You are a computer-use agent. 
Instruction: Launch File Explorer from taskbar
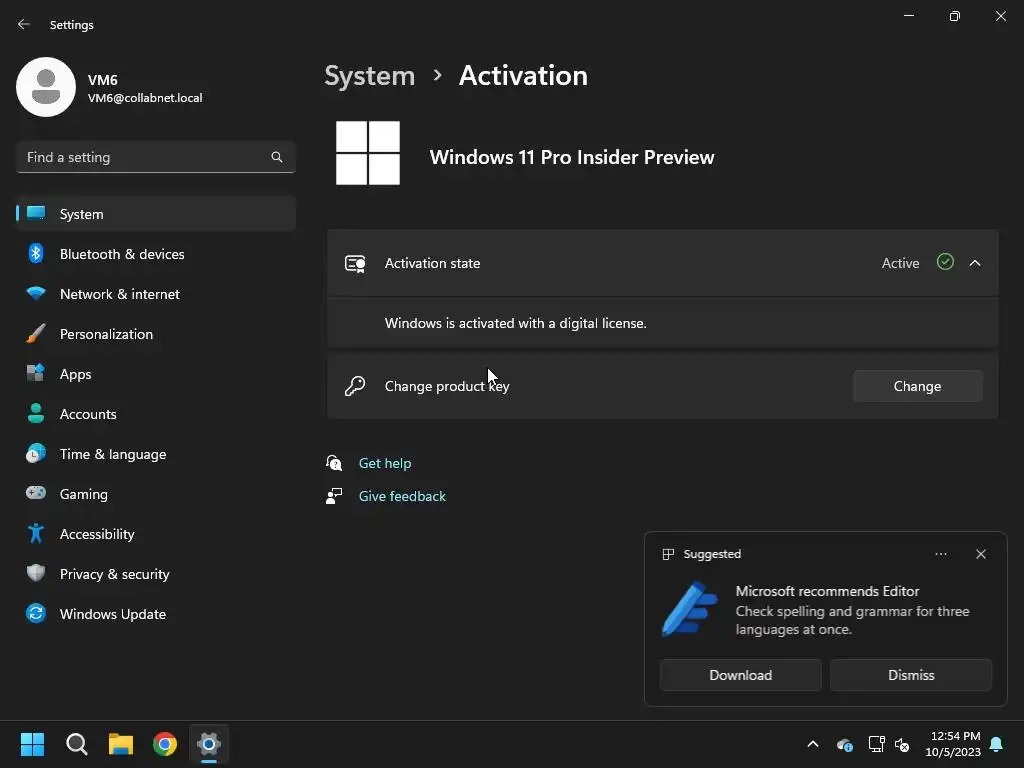pyautogui.click(x=121, y=744)
